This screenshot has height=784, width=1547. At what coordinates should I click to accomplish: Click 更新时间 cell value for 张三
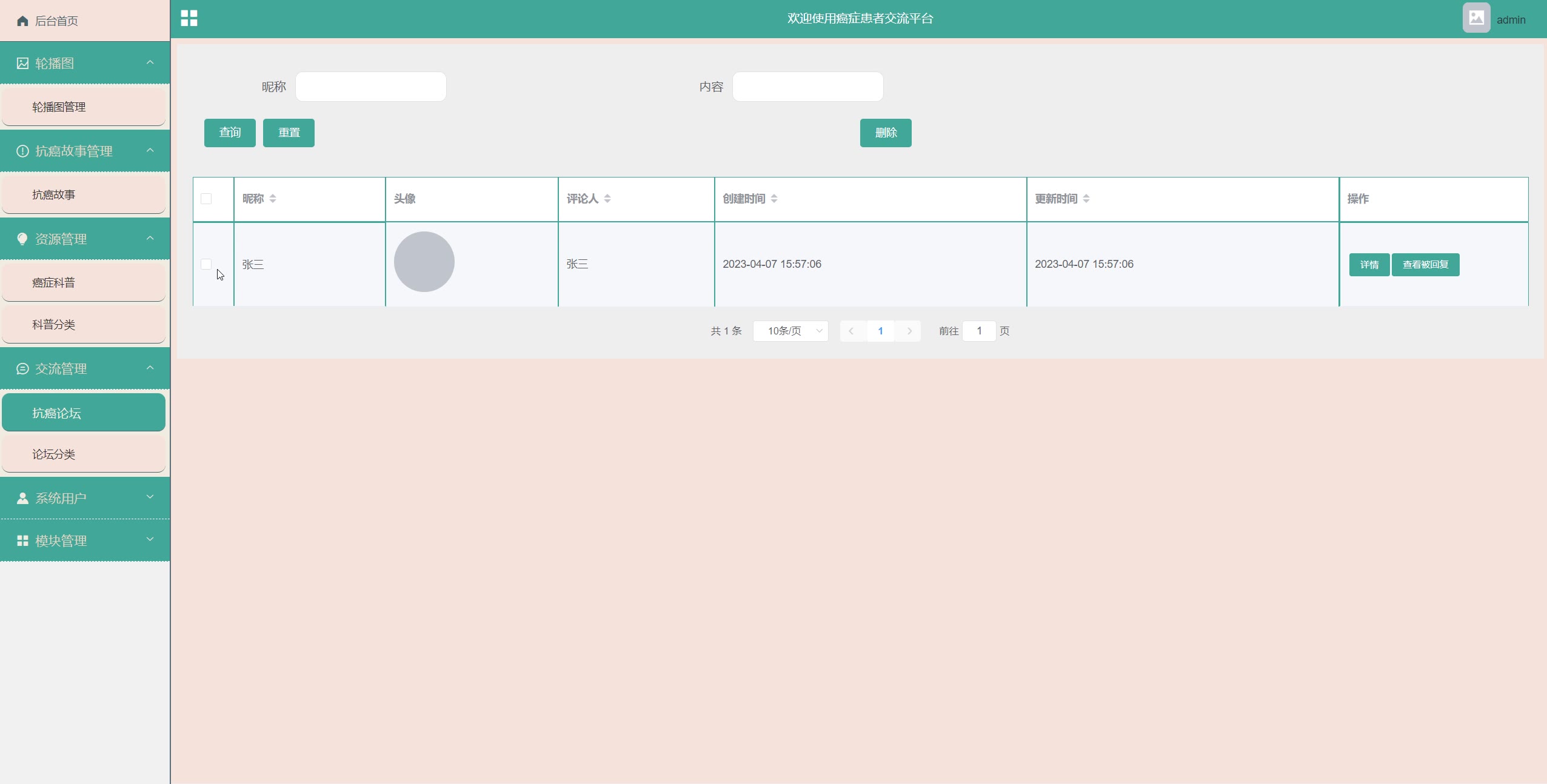coord(1084,264)
